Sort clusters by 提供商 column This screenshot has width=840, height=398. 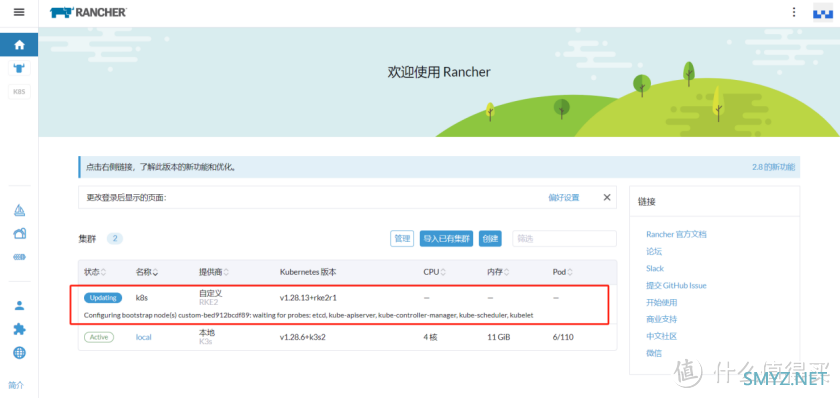tap(214, 272)
